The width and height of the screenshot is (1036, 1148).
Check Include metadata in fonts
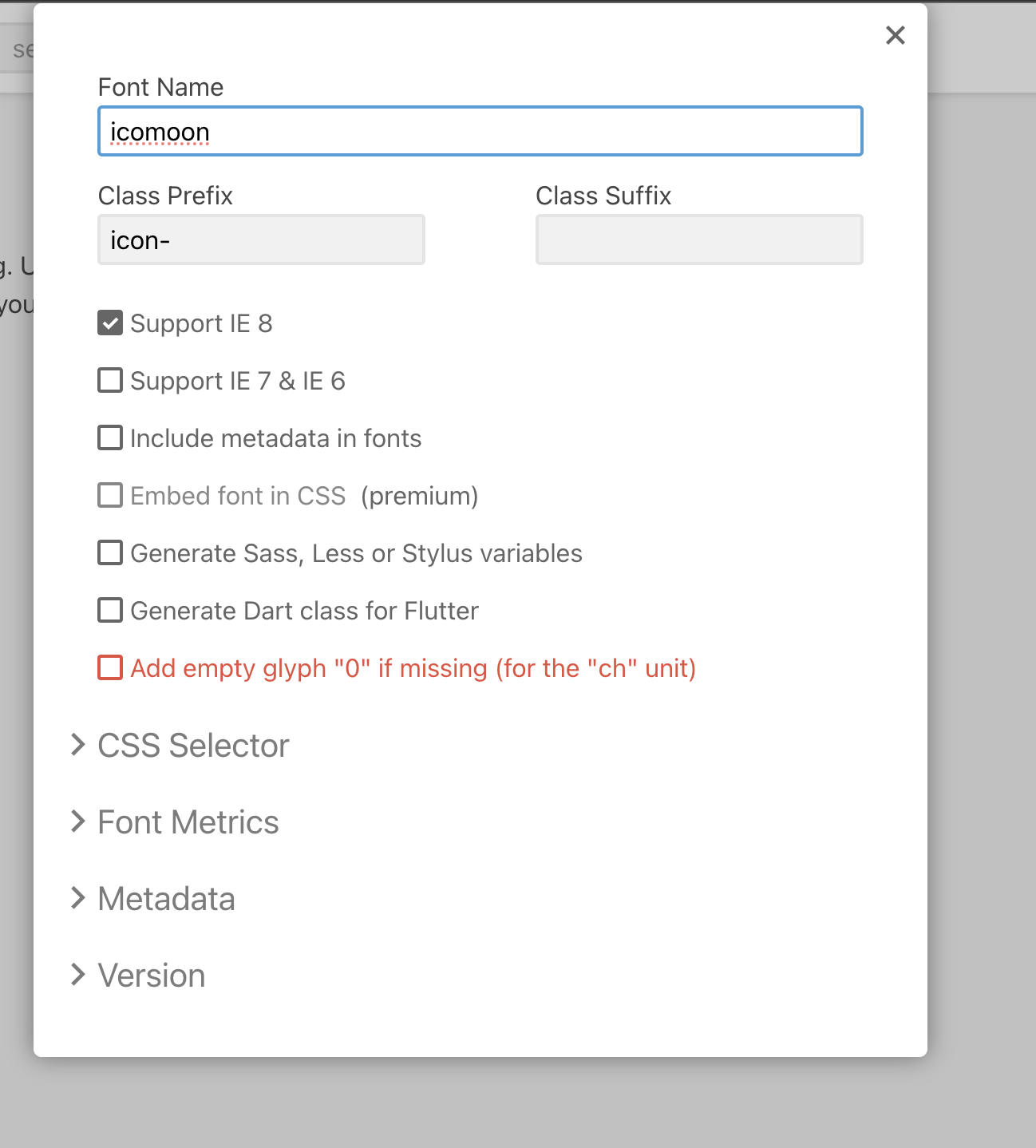click(110, 438)
